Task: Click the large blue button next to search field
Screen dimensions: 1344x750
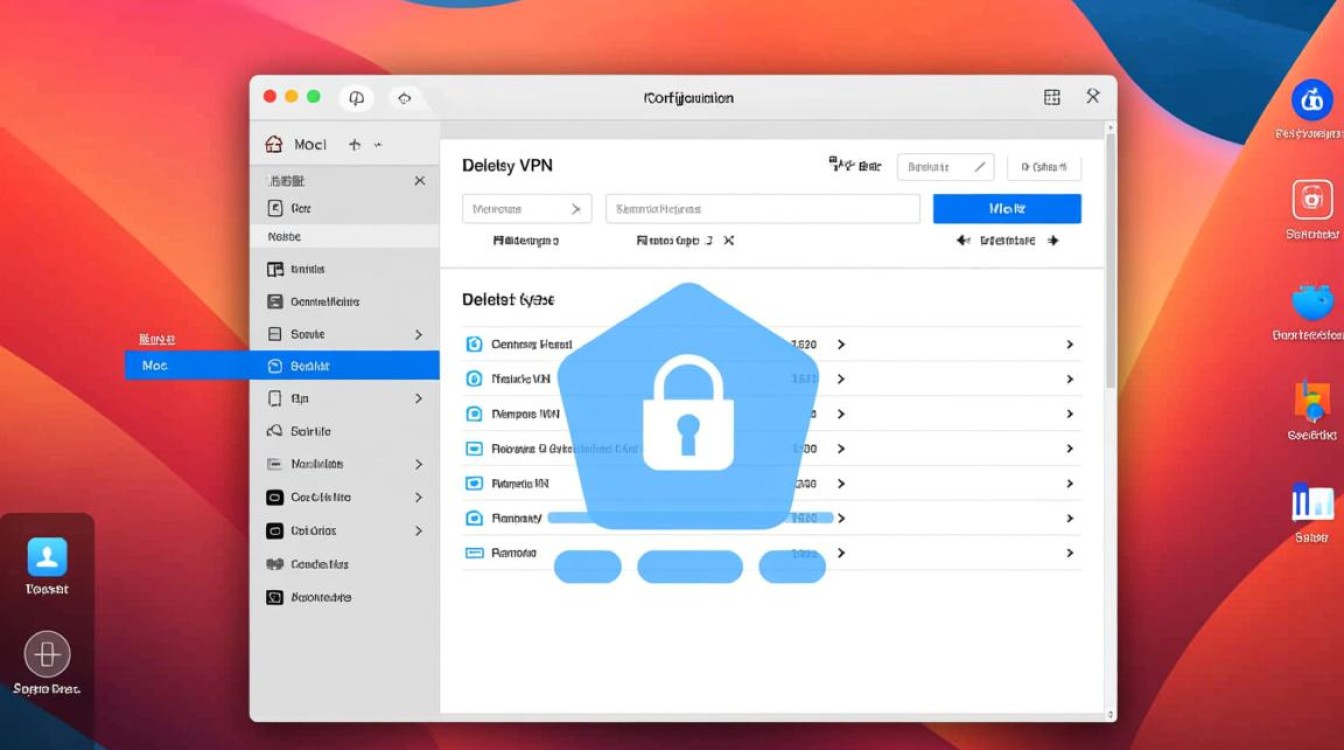Action: tap(1006, 209)
